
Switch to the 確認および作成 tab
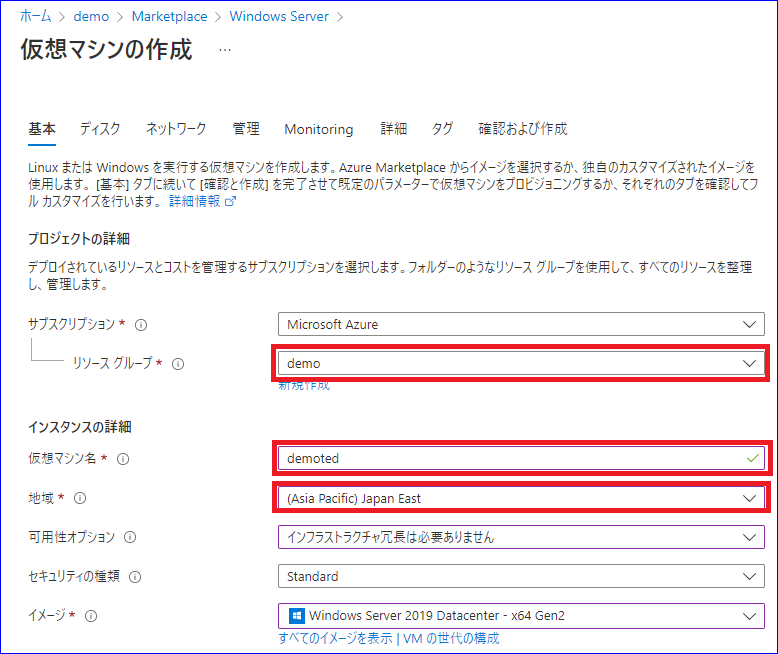point(522,129)
